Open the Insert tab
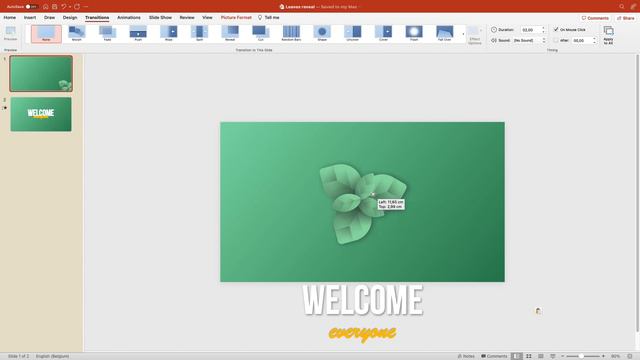Image resolution: width=640 pixels, height=360 pixels. tap(30, 18)
